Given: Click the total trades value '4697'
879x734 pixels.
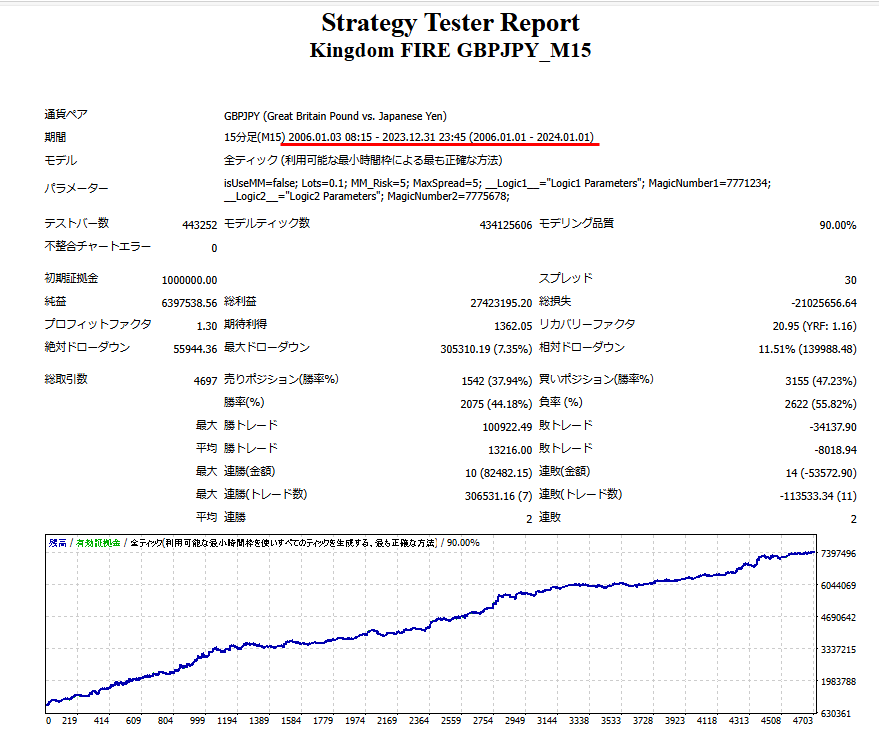Looking at the screenshot, I should click(x=205, y=381).
